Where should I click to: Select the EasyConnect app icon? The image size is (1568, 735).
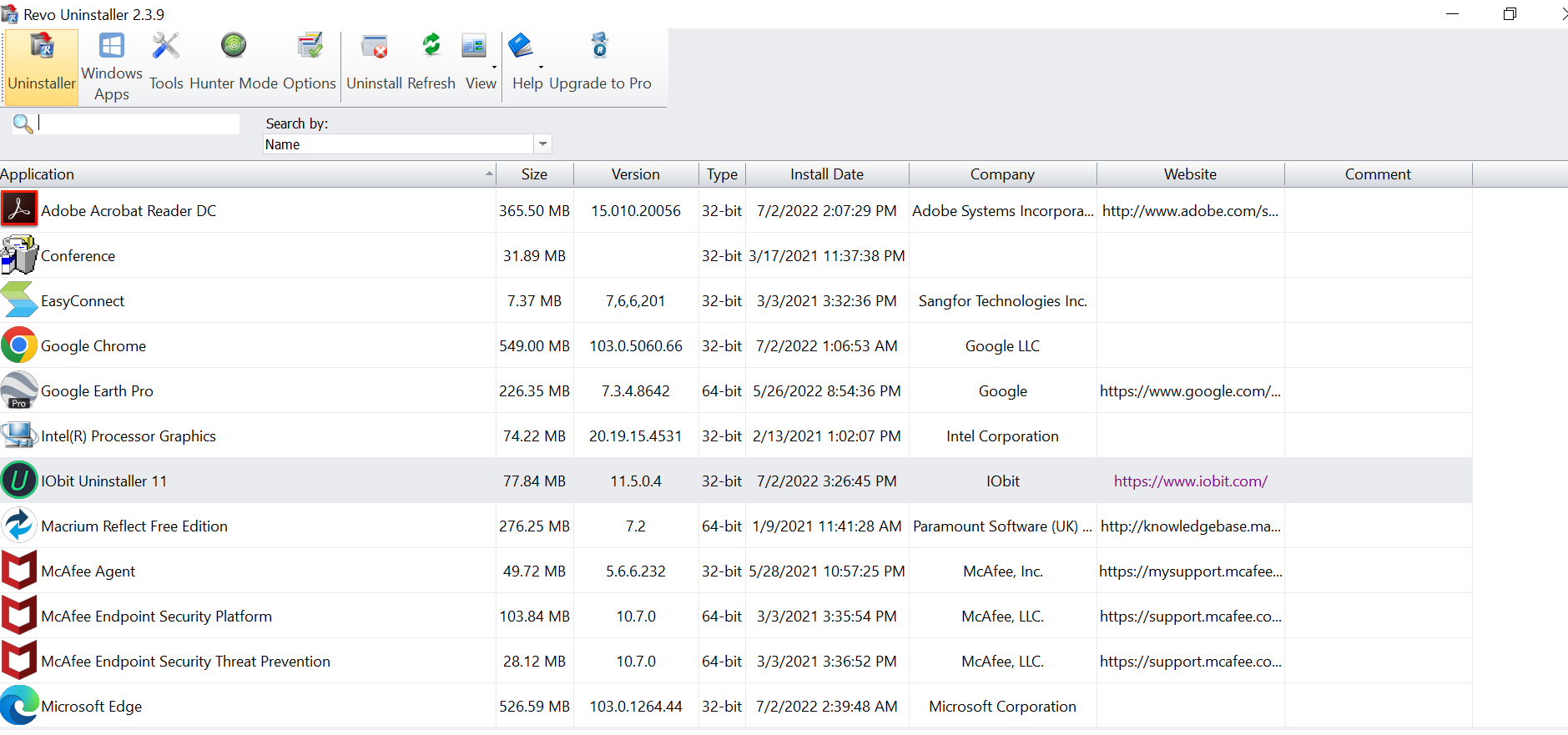(19, 300)
